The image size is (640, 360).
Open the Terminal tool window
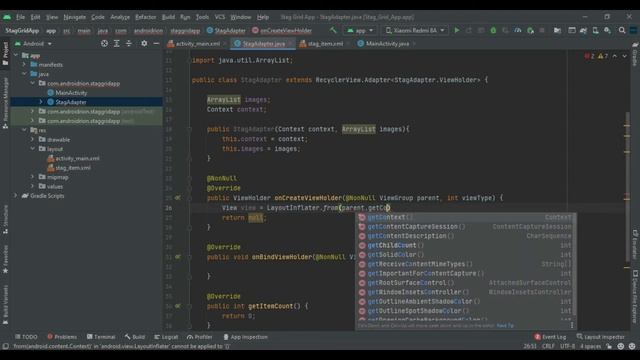[101, 337]
